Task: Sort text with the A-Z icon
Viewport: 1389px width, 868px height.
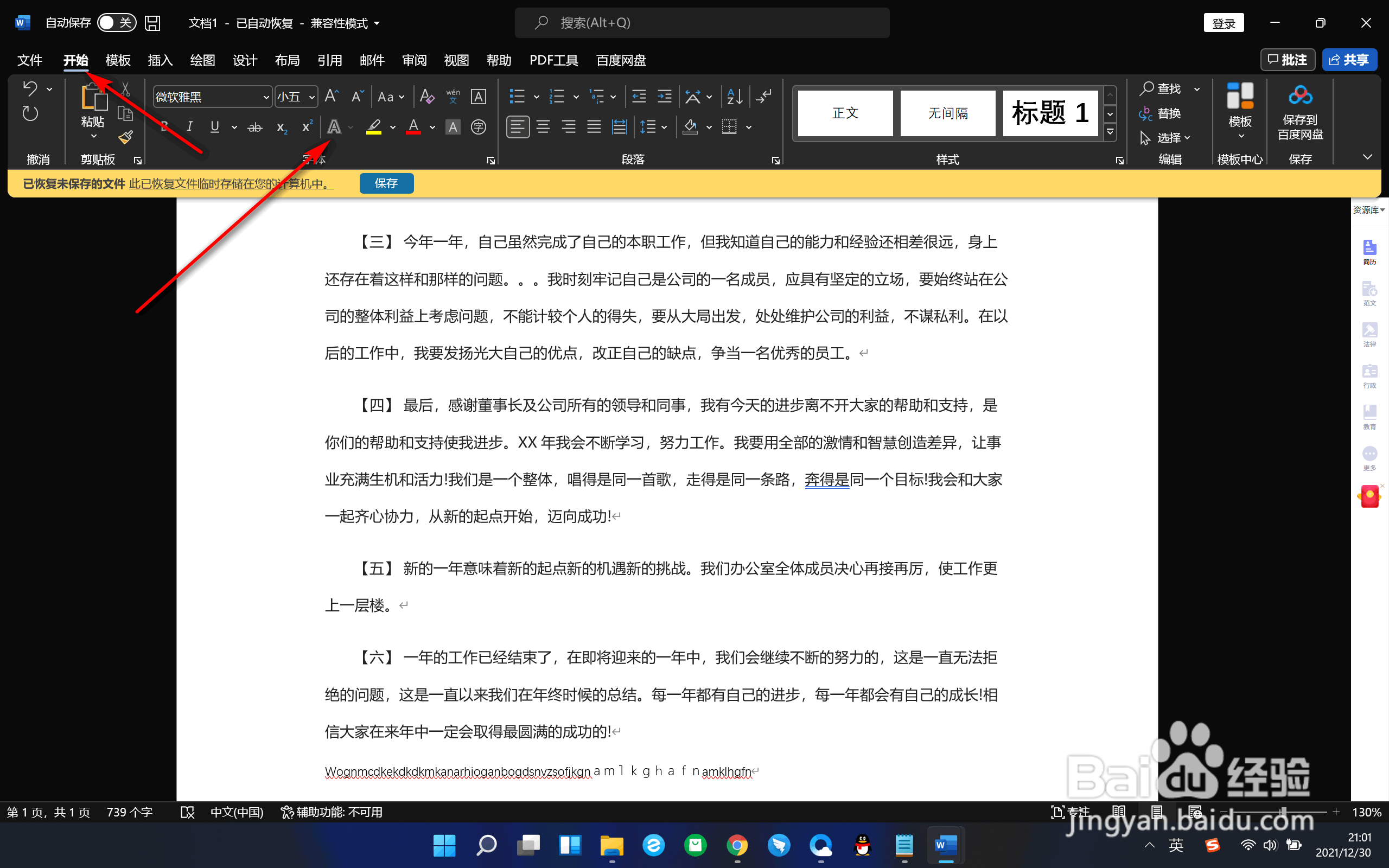Action: (x=735, y=97)
